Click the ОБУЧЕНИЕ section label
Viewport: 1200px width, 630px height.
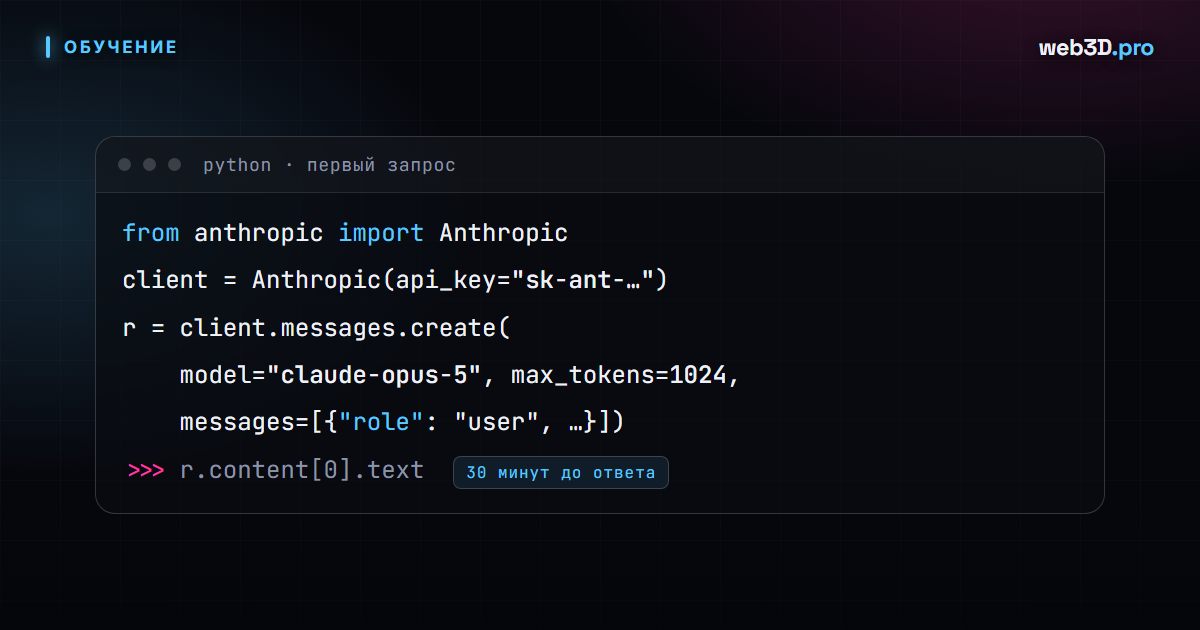120,47
